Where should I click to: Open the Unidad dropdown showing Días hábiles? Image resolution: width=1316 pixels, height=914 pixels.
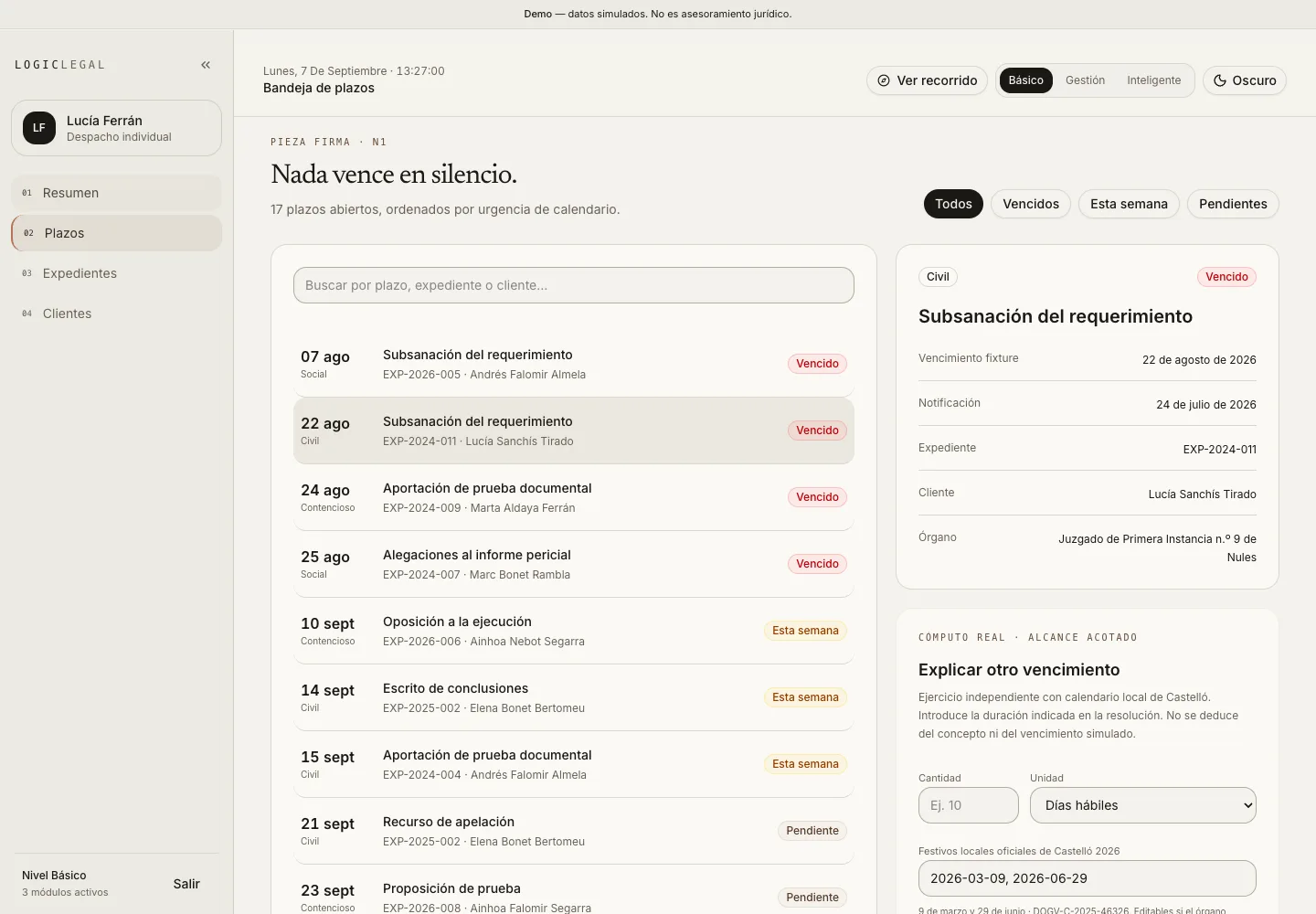click(x=1143, y=805)
